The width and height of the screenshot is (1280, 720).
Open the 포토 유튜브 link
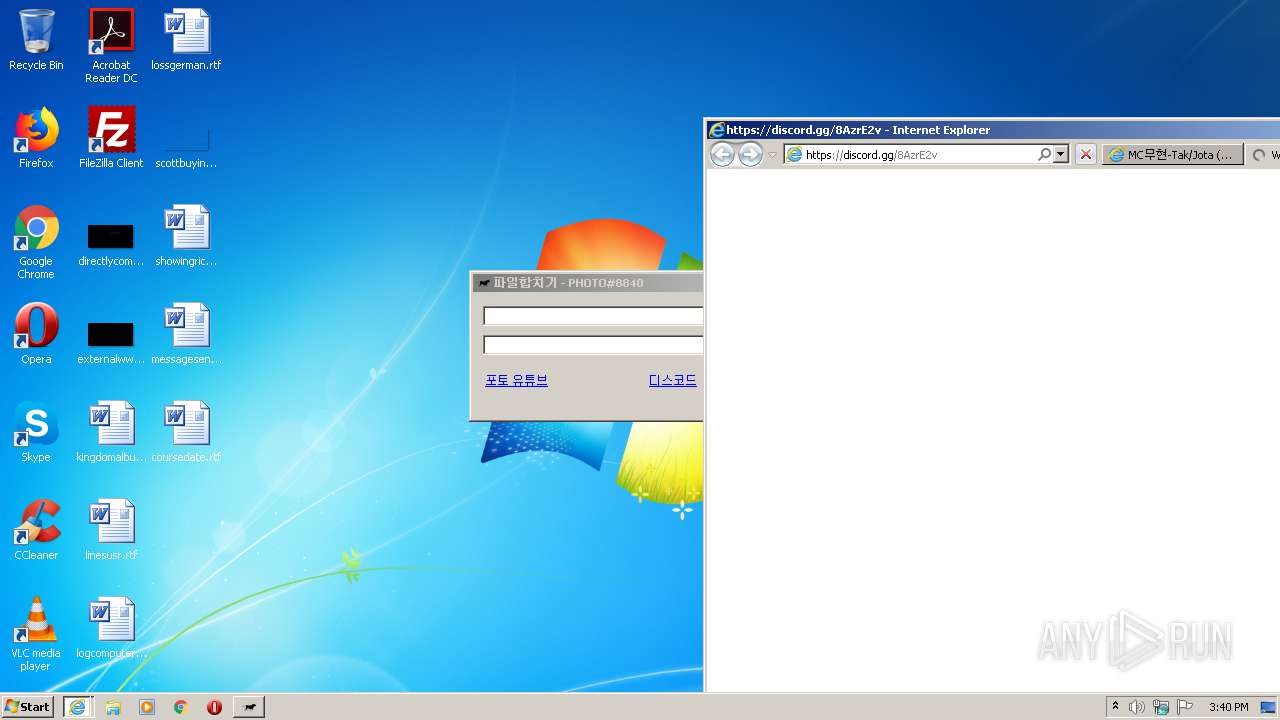point(517,380)
